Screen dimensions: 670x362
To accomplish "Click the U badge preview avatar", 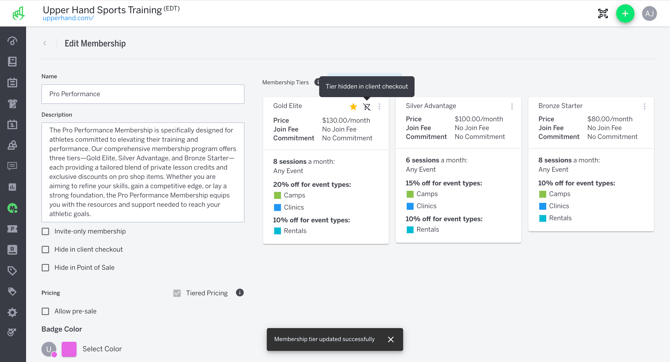I will tap(49, 349).
